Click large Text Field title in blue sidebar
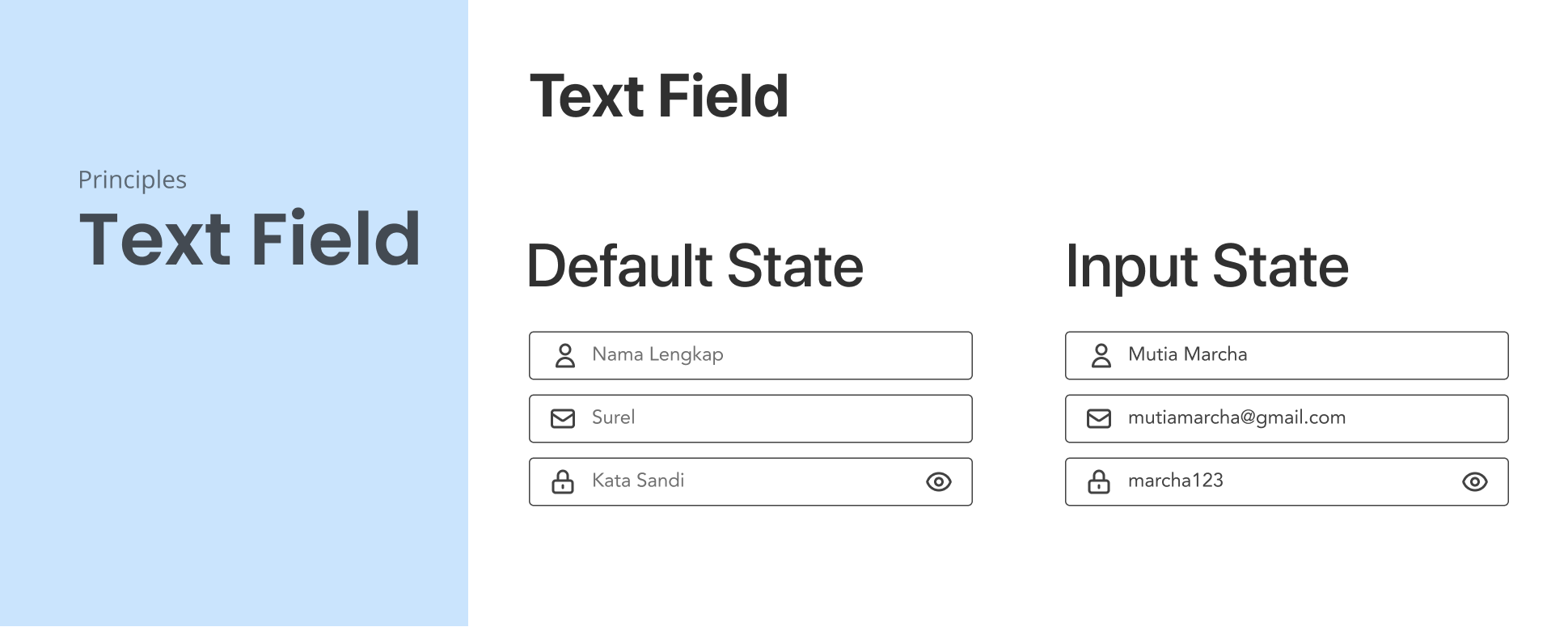The height and width of the screenshot is (627, 1568). pos(250,238)
